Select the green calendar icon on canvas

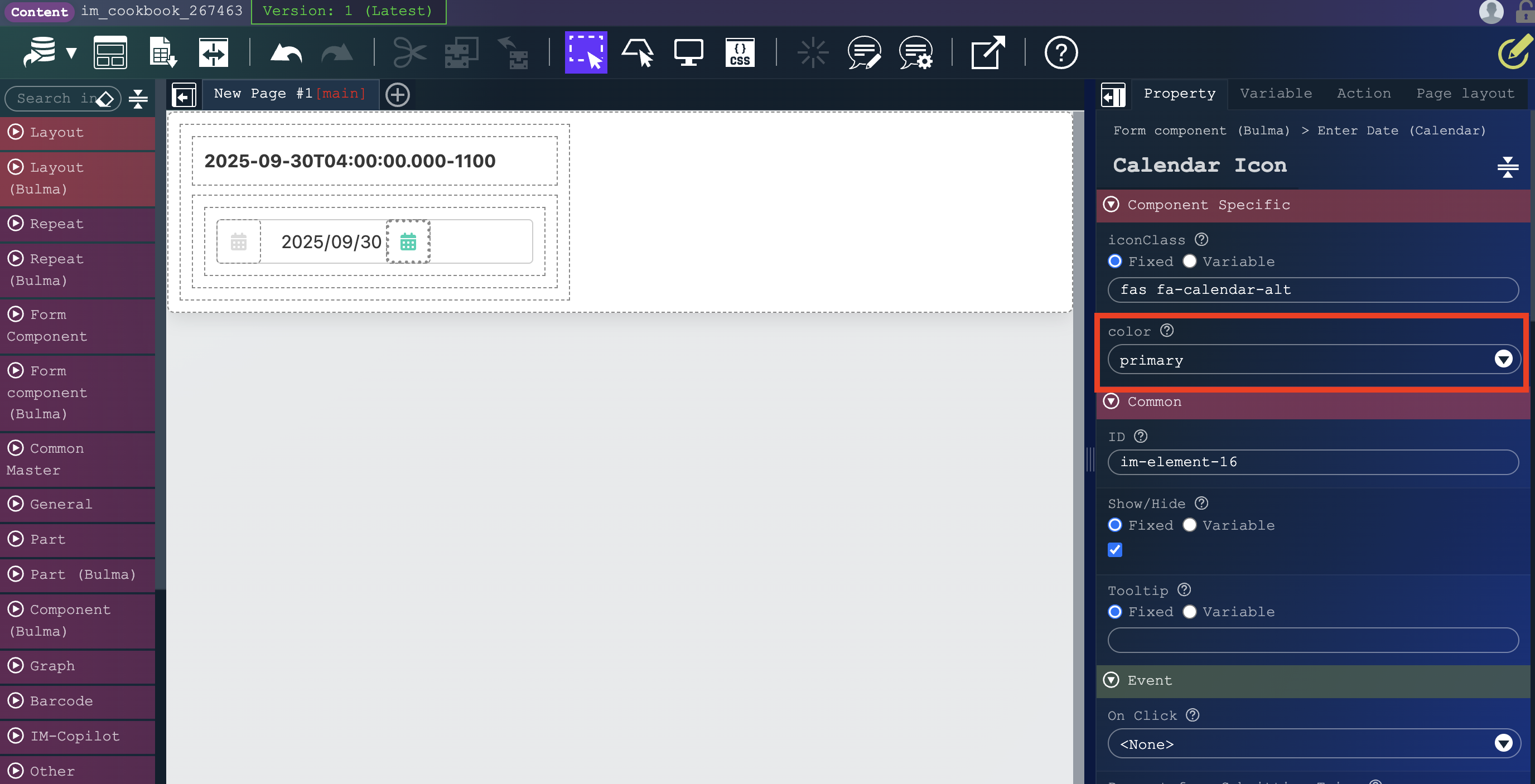tap(408, 242)
